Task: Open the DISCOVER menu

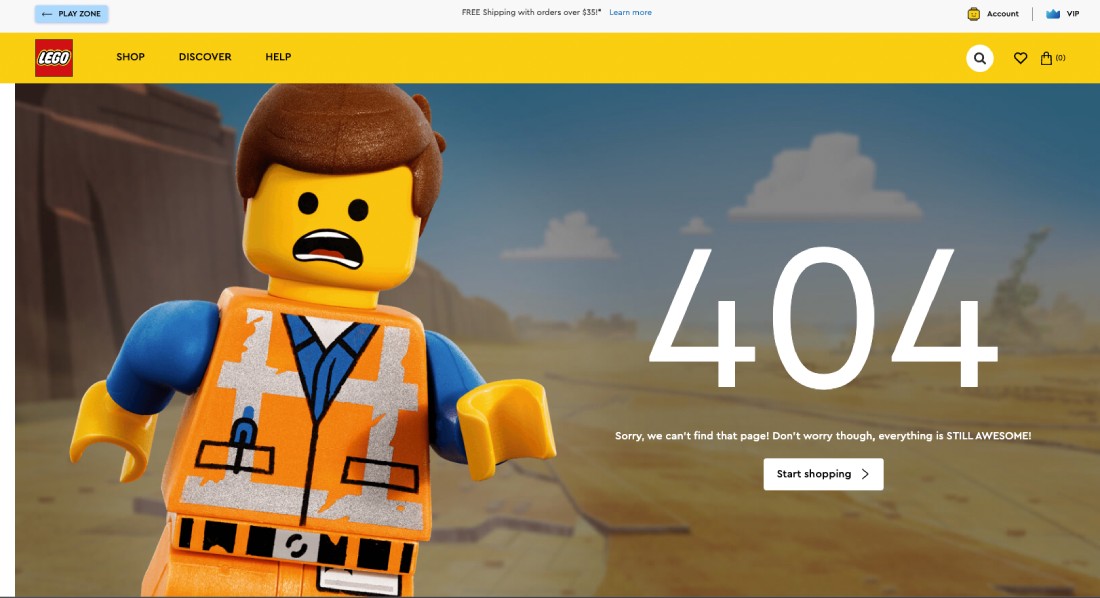Action: click(205, 57)
